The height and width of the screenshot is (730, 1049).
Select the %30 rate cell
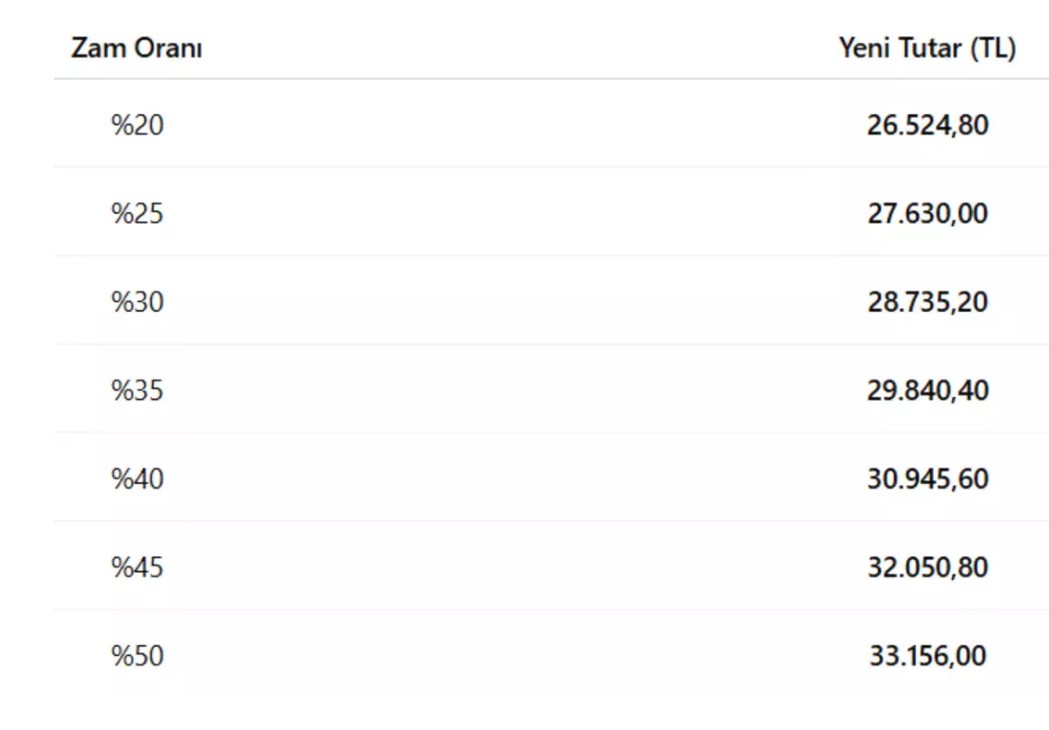tap(137, 301)
